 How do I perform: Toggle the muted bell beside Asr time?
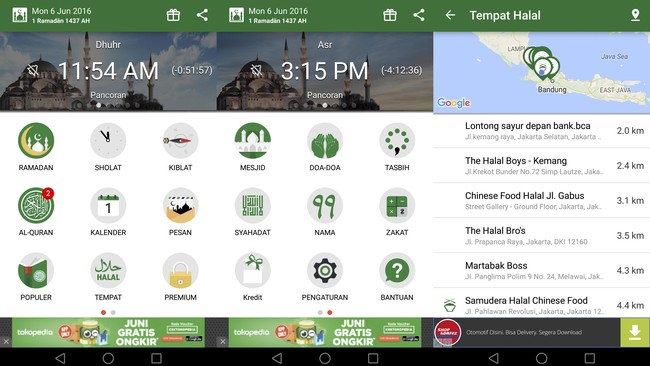pos(257,70)
